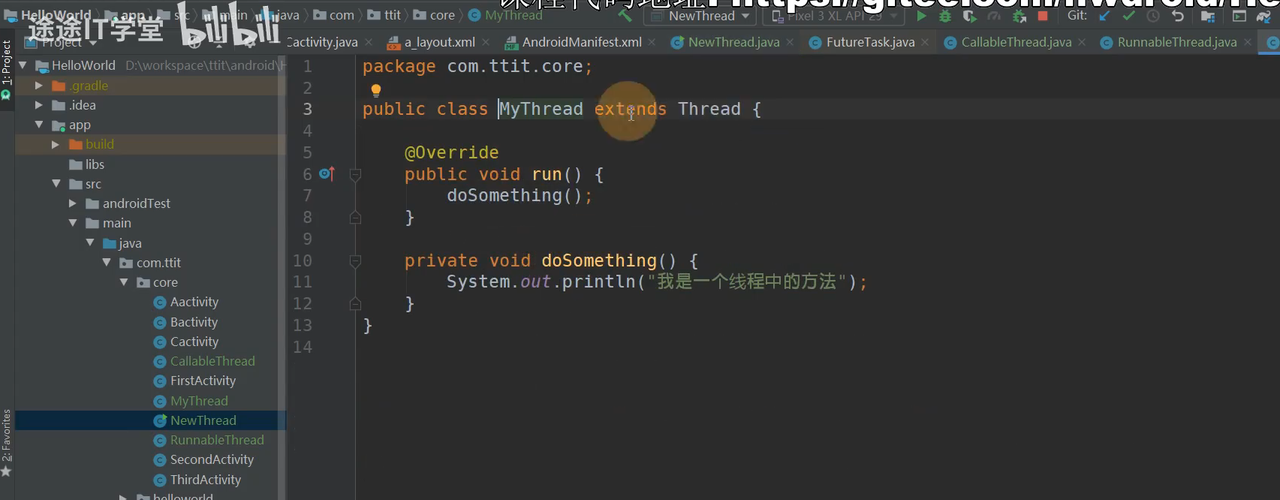Click the @Override annotation on line 5

(451, 152)
